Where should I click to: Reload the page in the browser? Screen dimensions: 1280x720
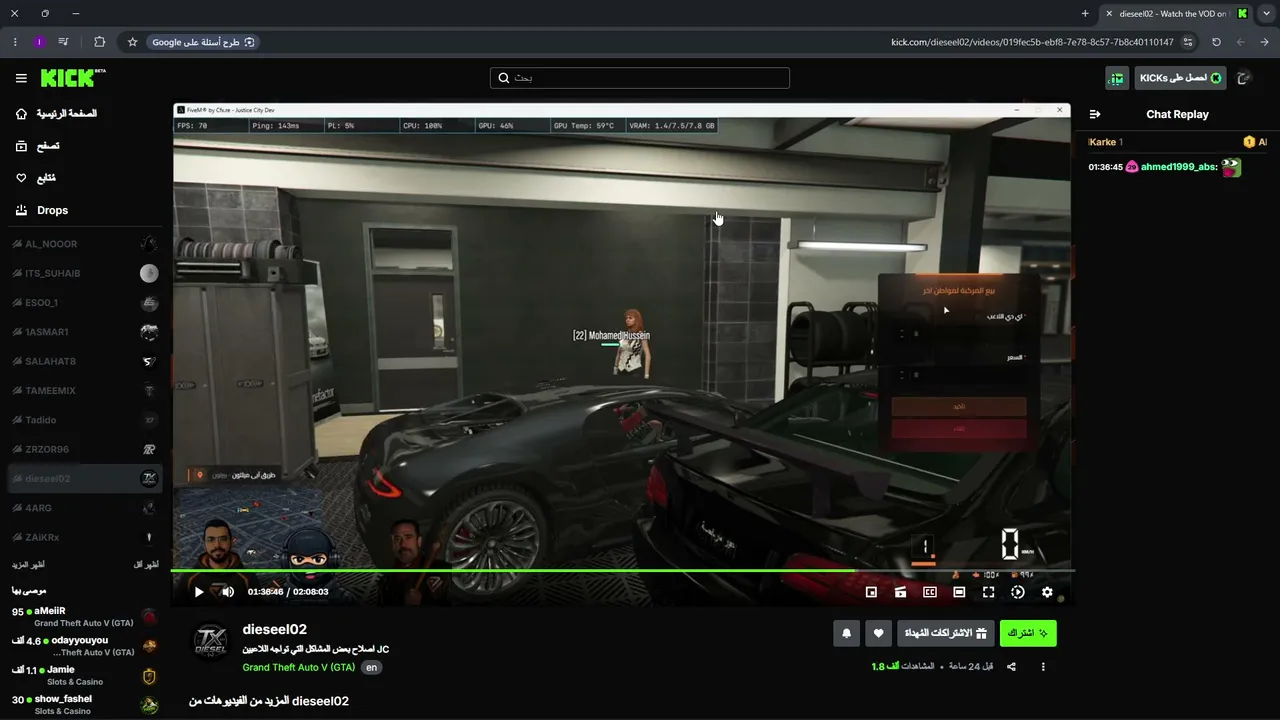[x=1216, y=42]
